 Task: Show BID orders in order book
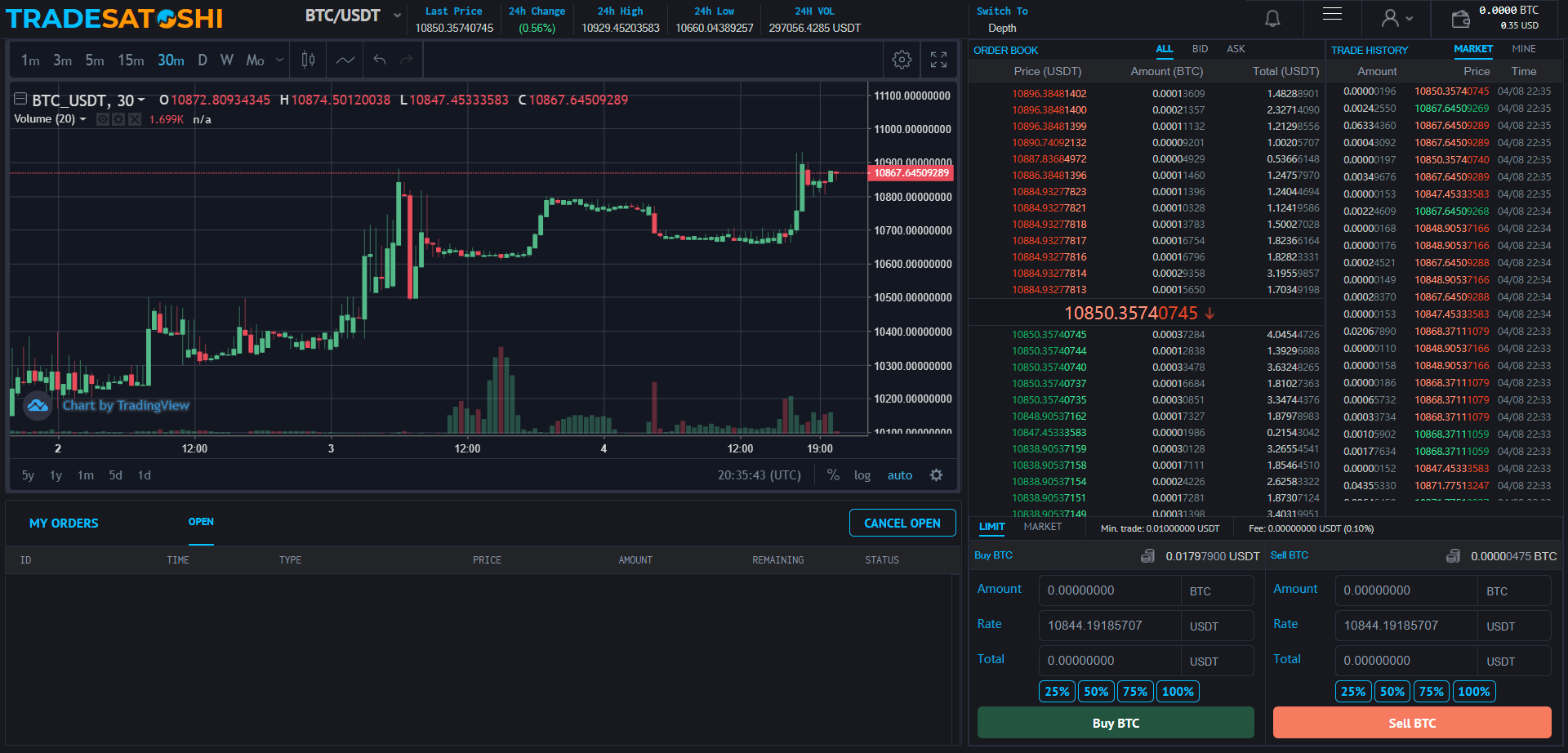pyautogui.click(x=1200, y=49)
